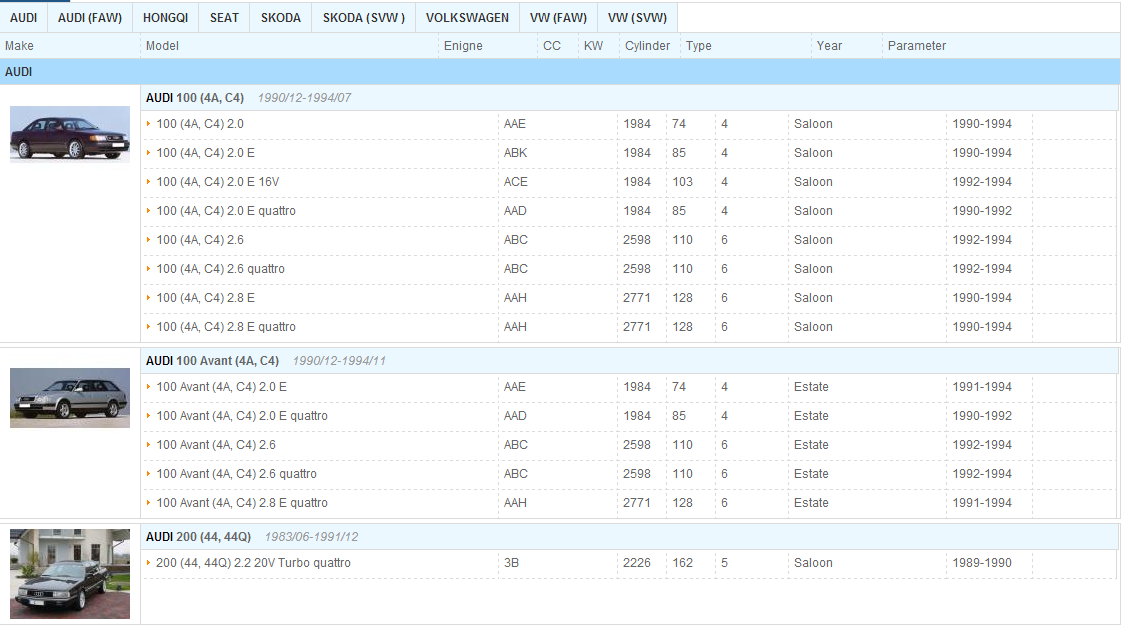
Task: Click arrow bullet beside 100 Avant 2.0 E
Action: point(148,387)
